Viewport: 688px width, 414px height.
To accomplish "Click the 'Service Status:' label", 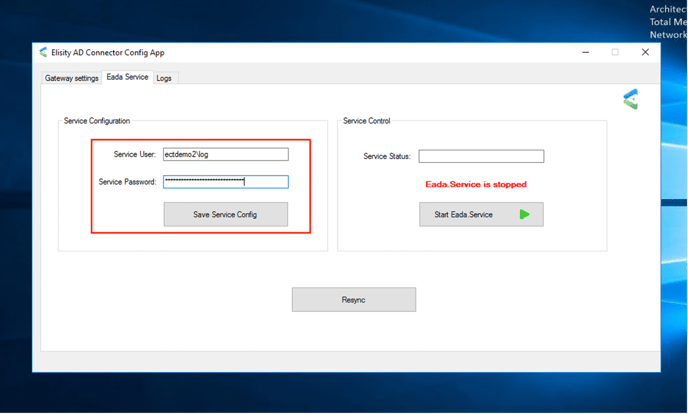I will 387,156.
